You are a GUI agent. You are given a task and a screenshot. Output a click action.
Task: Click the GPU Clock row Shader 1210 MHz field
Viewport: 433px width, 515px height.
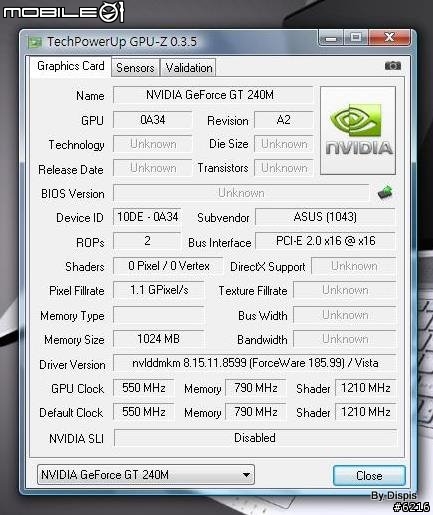pyautogui.click(x=366, y=388)
